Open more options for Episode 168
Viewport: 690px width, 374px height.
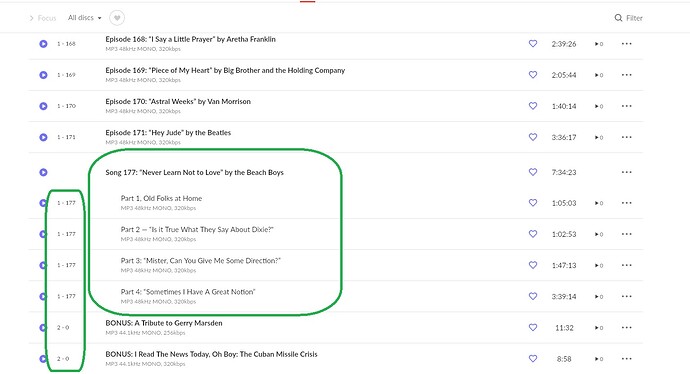627,44
